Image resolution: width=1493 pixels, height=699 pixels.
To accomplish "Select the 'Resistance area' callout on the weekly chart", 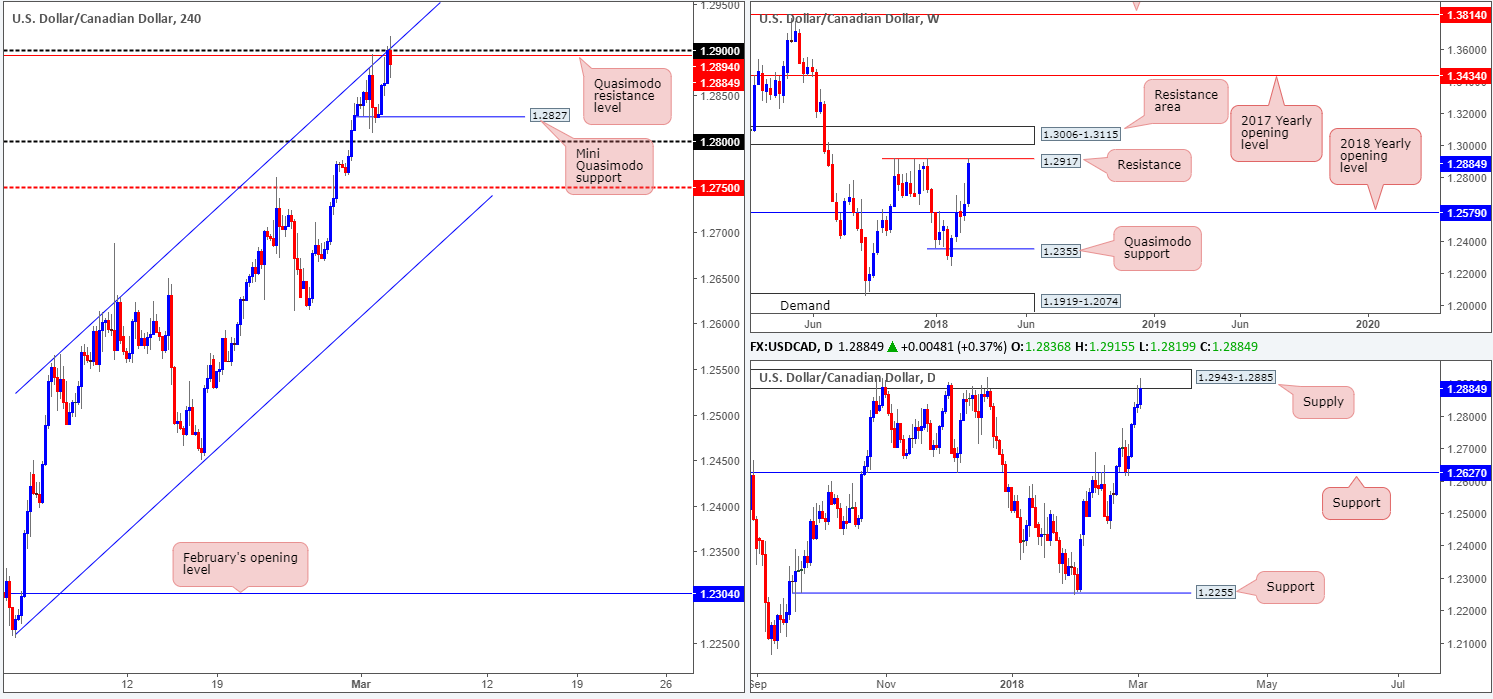I will tap(1187, 100).
